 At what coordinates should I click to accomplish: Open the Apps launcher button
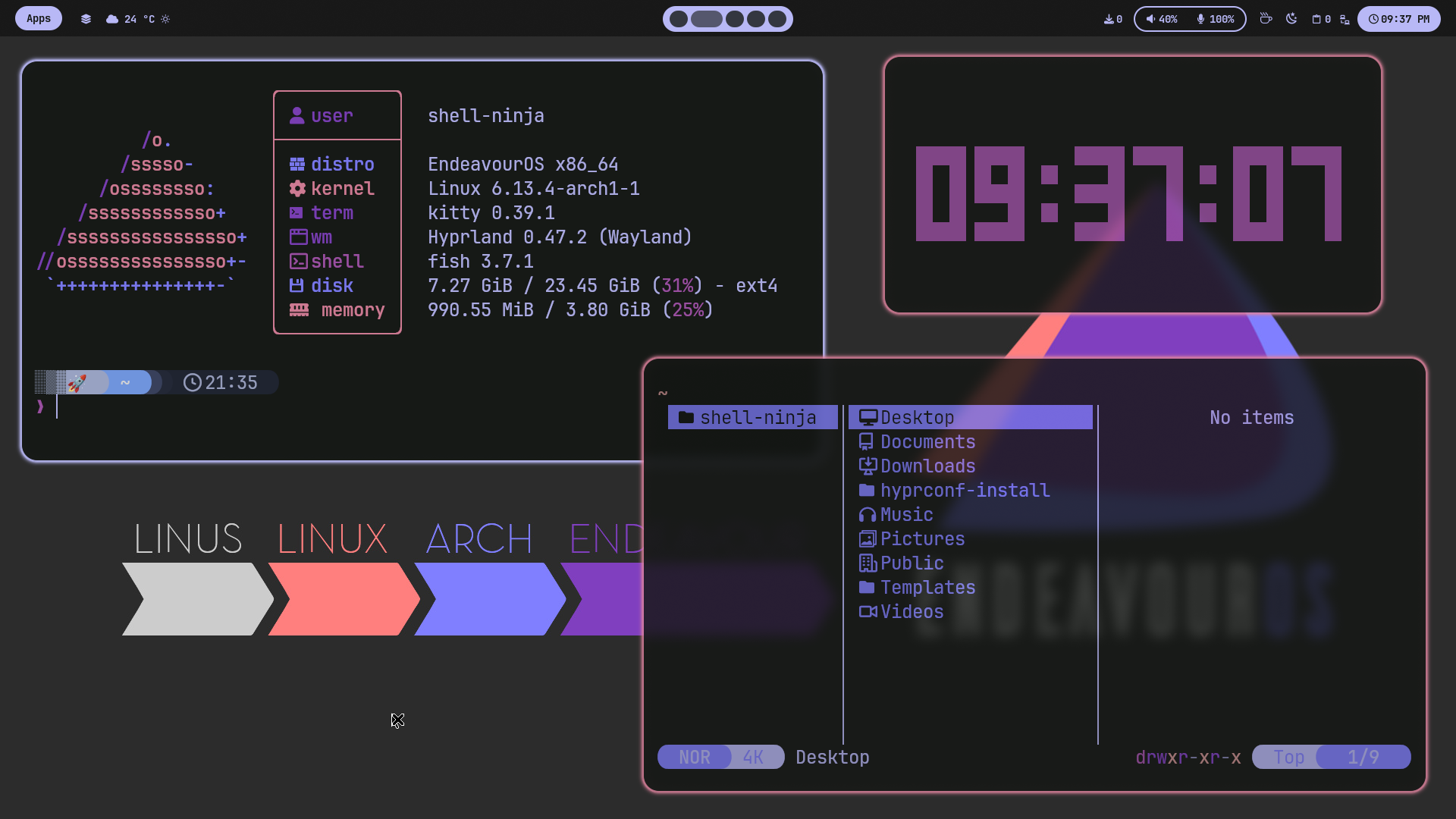39,19
